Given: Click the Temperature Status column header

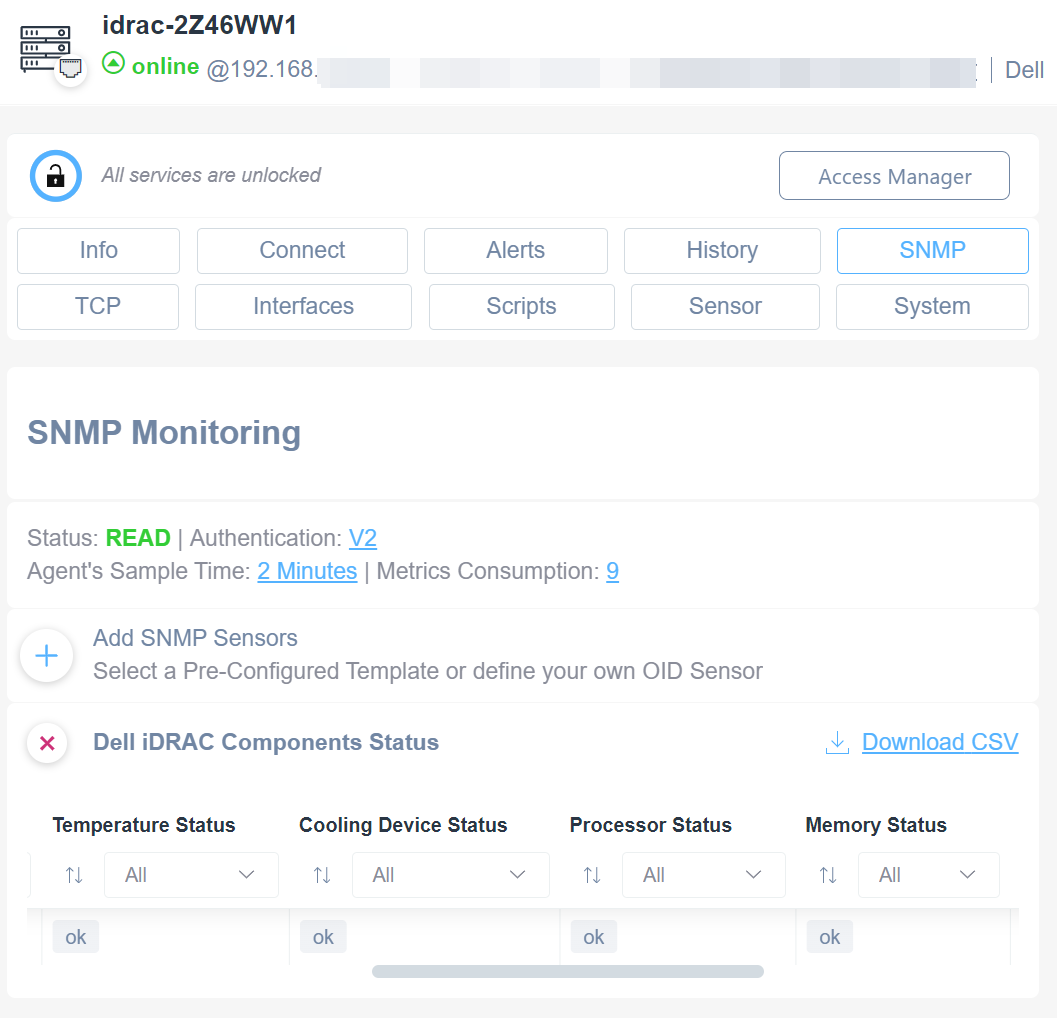Looking at the screenshot, I should 144,825.
